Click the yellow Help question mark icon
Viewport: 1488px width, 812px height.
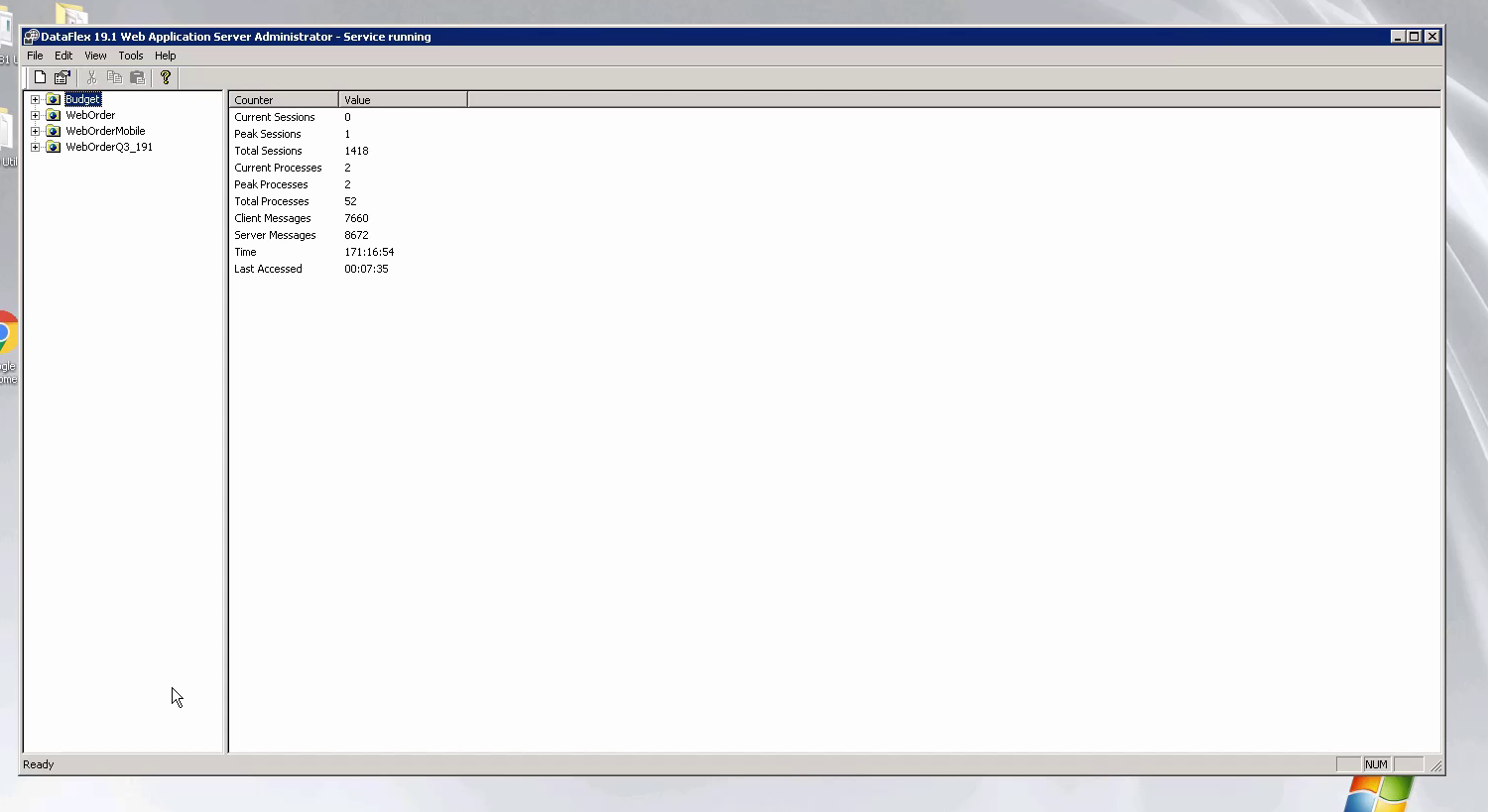click(x=166, y=77)
